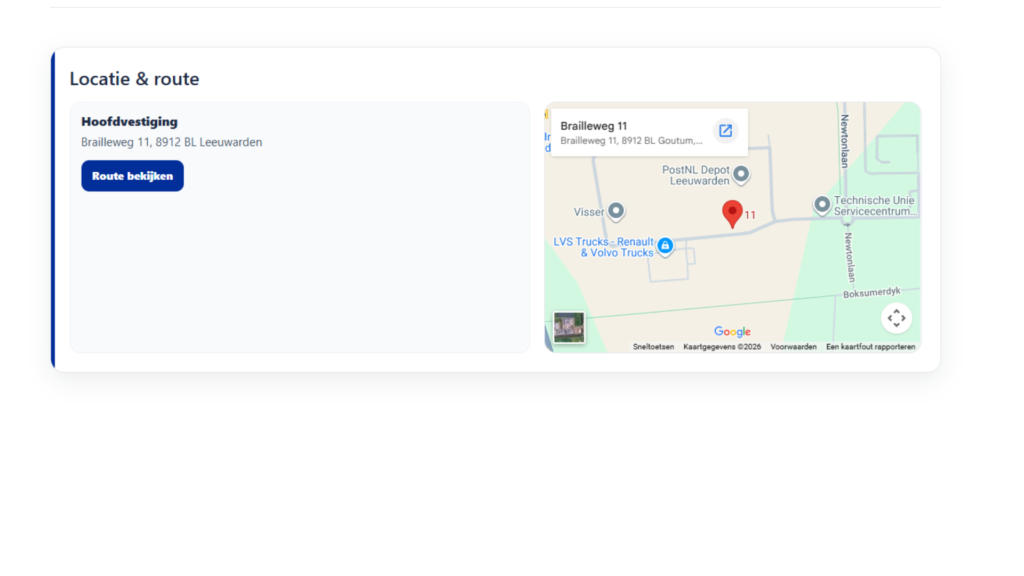Click the Kaartgegevens ©2026 text
The width and height of the screenshot is (1024, 576).
[722, 347]
